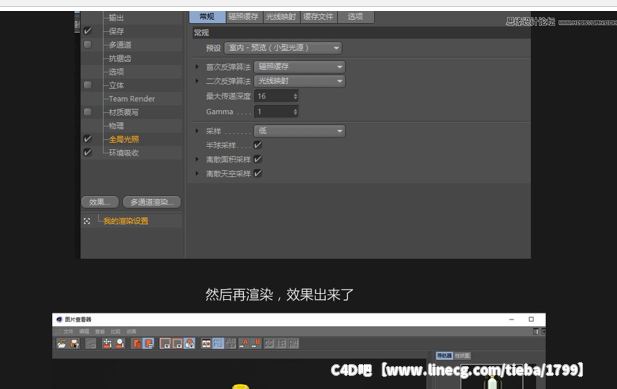
Task: Enable the 多通道 checkbox
Action: coord(88,44)
